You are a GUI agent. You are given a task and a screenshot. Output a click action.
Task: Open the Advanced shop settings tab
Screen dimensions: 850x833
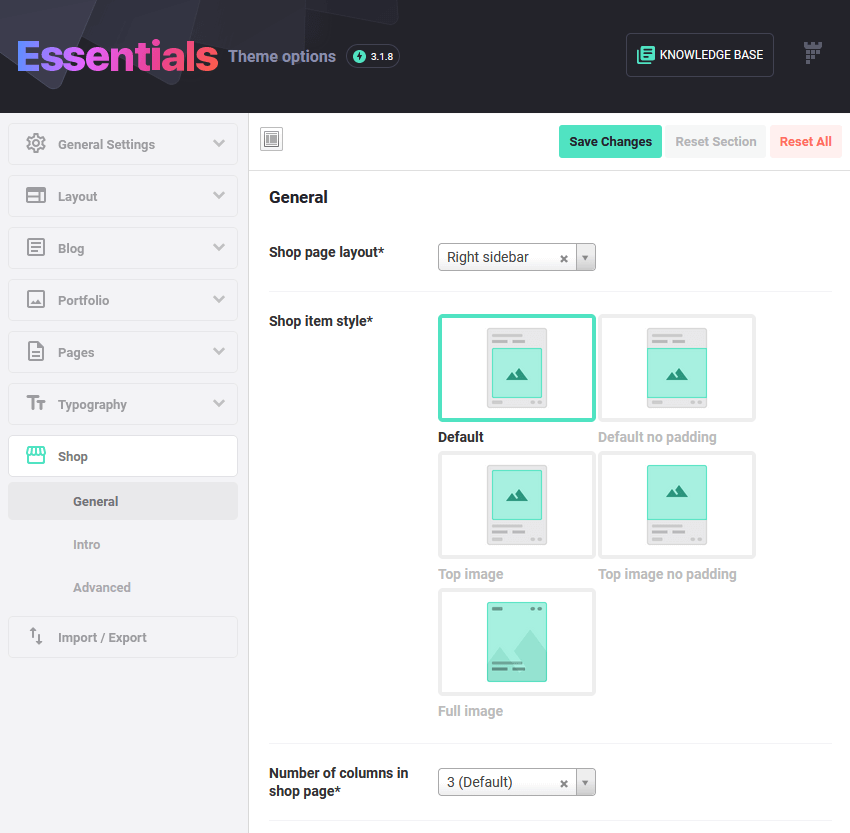coord(101,587)
